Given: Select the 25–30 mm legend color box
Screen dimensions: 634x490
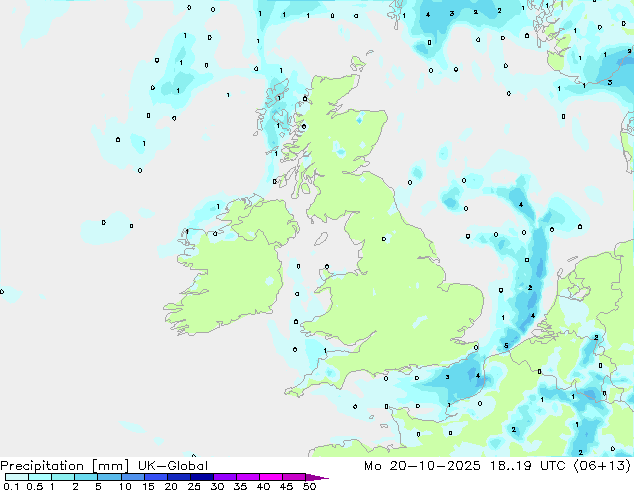Looking at the screenshot, I should coord(202,477).
